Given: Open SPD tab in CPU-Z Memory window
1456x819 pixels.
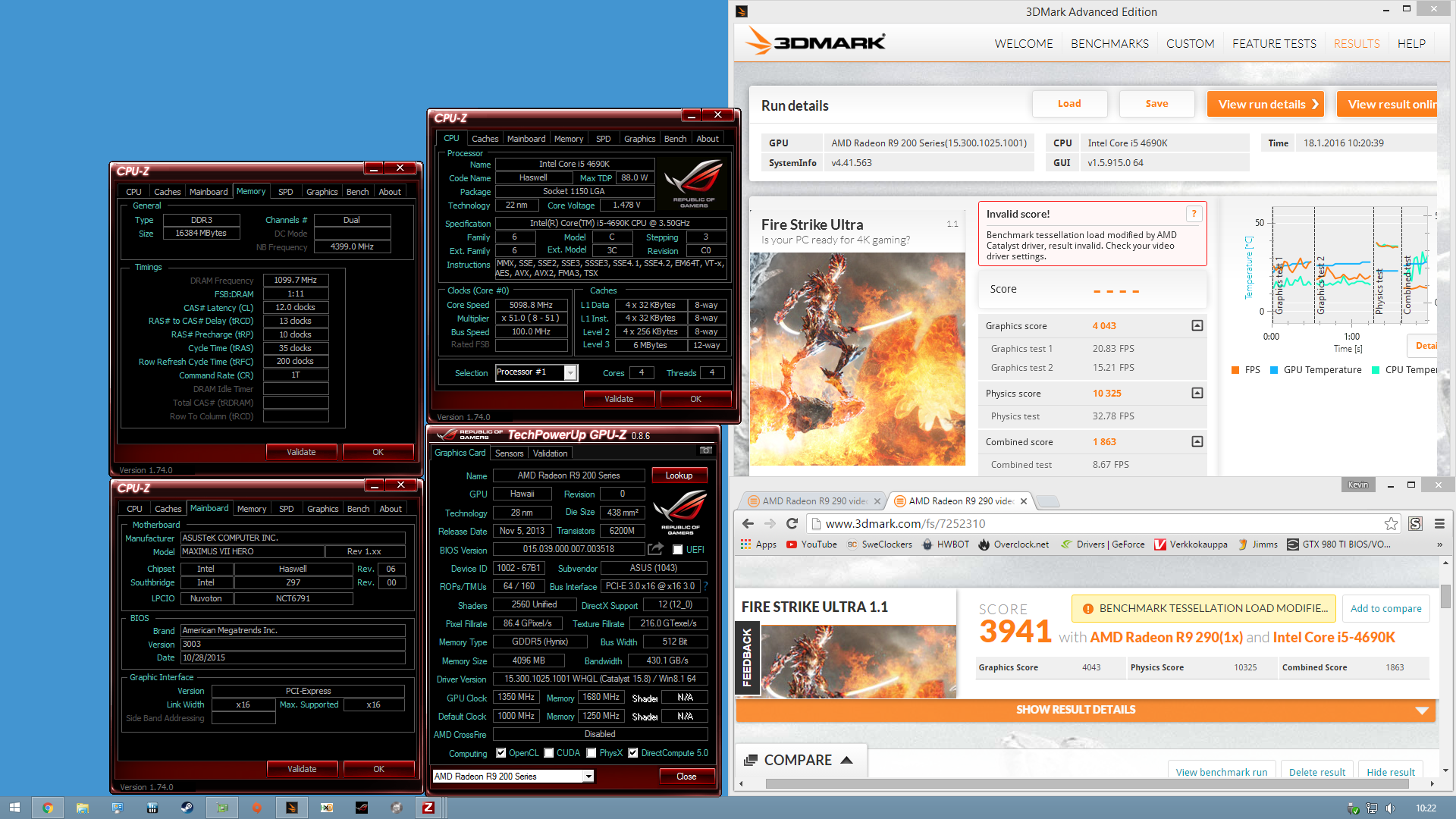Looking at the screenshot, I should point(286,192).
